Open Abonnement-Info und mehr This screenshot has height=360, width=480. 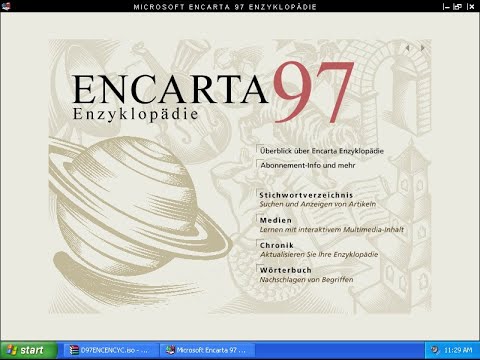point(308,165)
